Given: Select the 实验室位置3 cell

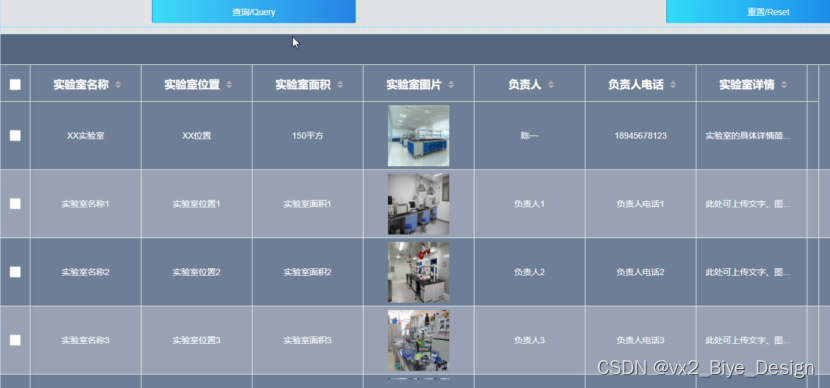Looking at the screenshot, I should coord(197,340).
